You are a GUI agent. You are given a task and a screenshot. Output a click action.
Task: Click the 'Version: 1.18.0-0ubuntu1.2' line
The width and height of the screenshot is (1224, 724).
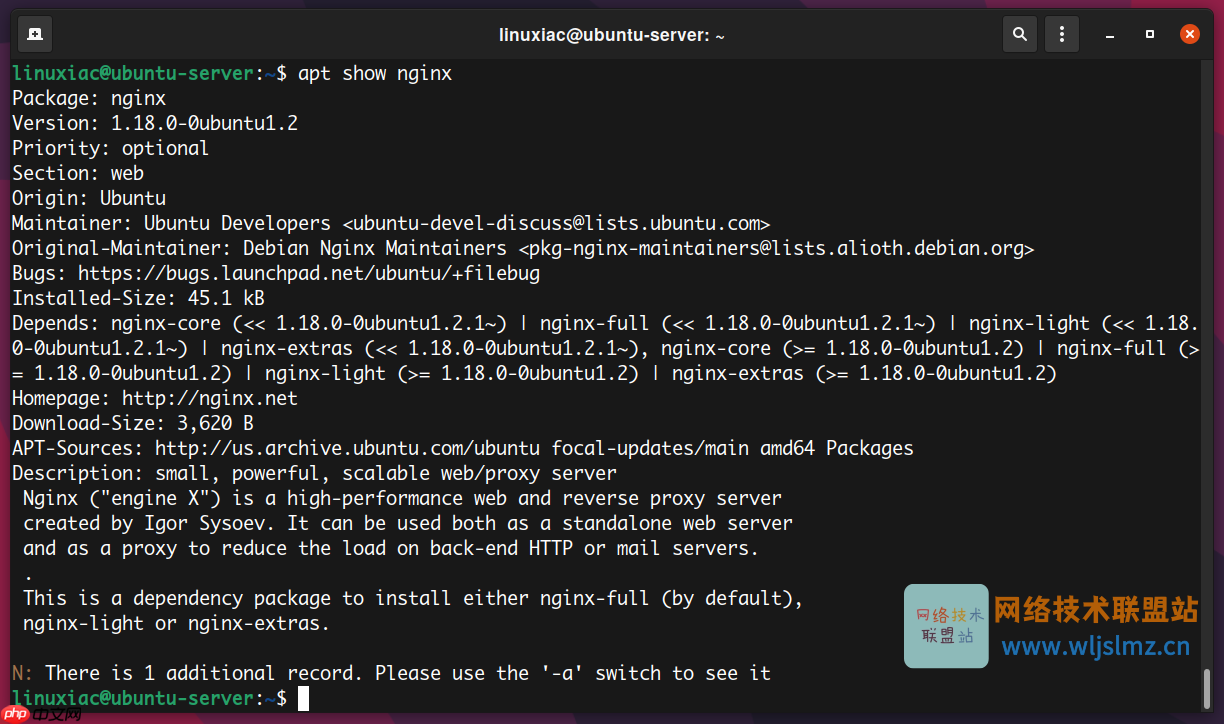[155, 123]
